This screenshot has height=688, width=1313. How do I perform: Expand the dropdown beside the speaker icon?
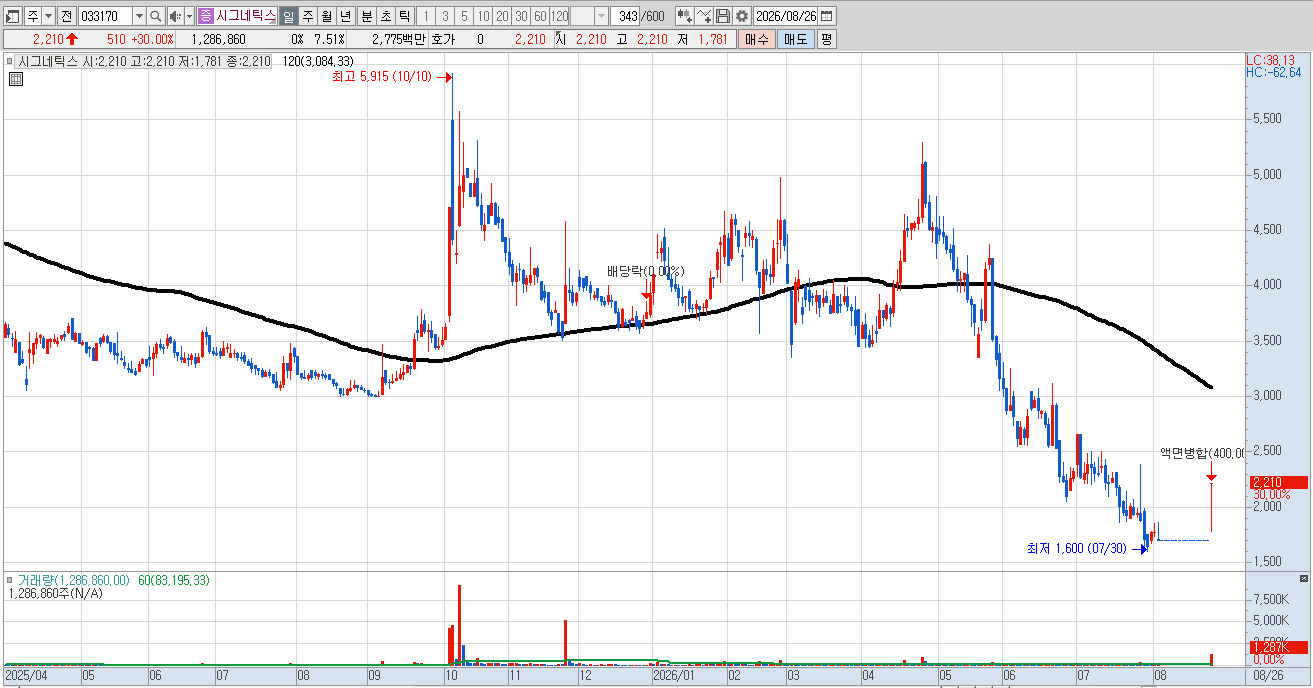(189, 16)
